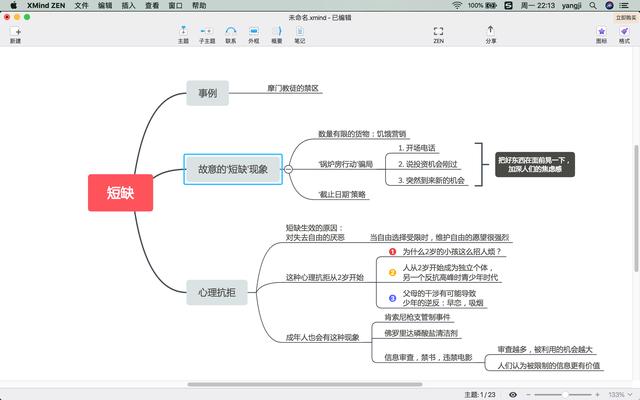640x400 pixels.
Task: Select the 摩门教徒的禁区 subtopic
Action: click(293, 88)
